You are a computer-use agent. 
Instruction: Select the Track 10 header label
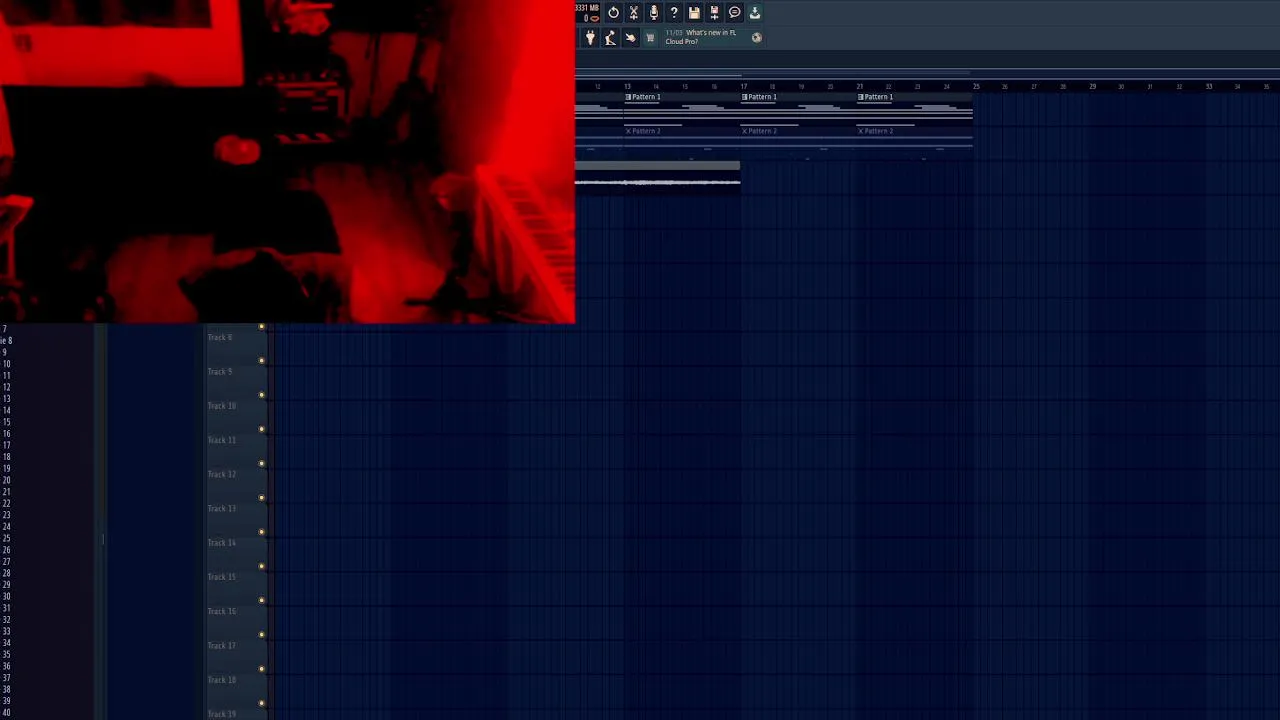[x=222, y=406]
